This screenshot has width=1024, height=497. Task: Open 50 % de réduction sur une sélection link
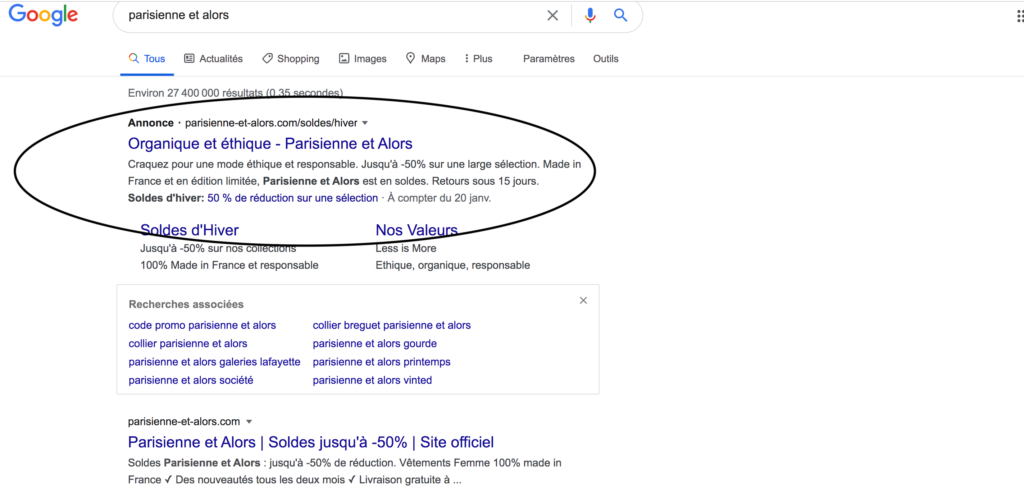[x=293, y=198]
